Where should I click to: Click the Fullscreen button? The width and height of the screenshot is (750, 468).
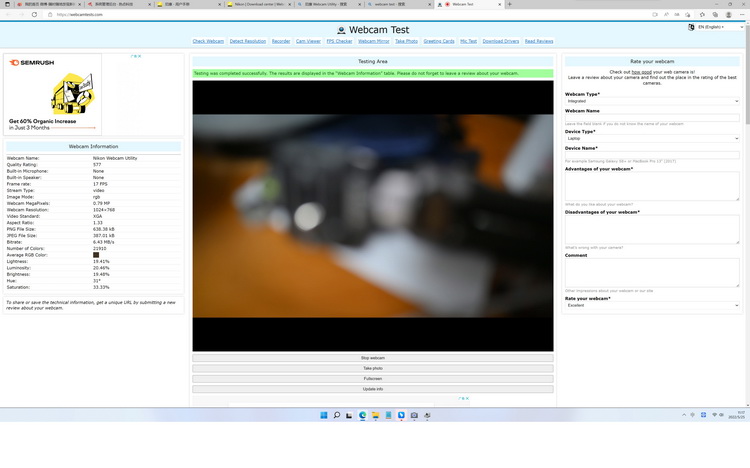[x=373, y=379]
